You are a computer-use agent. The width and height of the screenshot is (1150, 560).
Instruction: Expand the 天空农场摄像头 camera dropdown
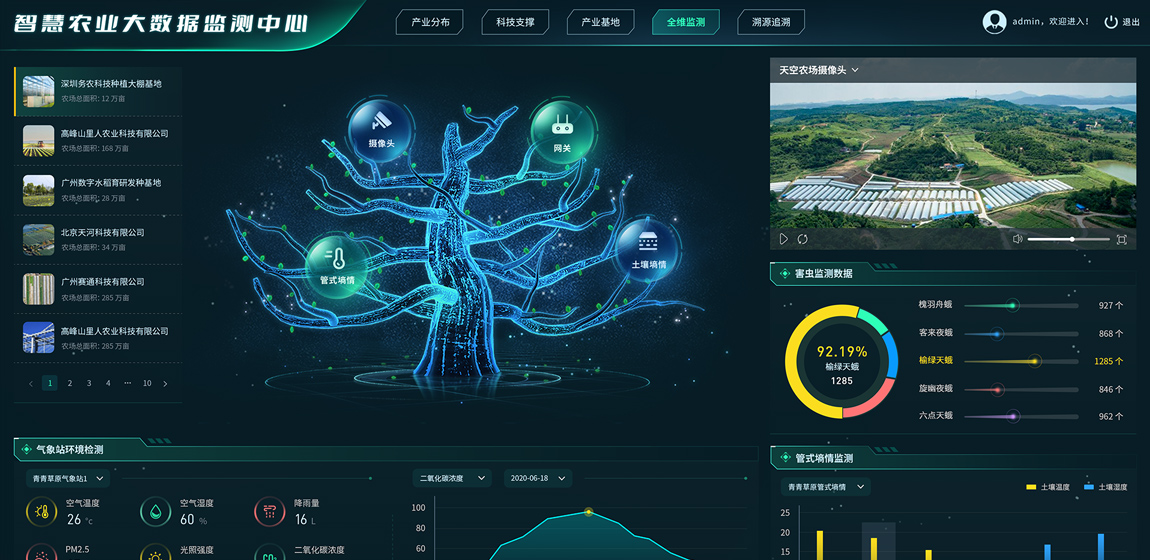pyautogui.click(x=855, y=70)
